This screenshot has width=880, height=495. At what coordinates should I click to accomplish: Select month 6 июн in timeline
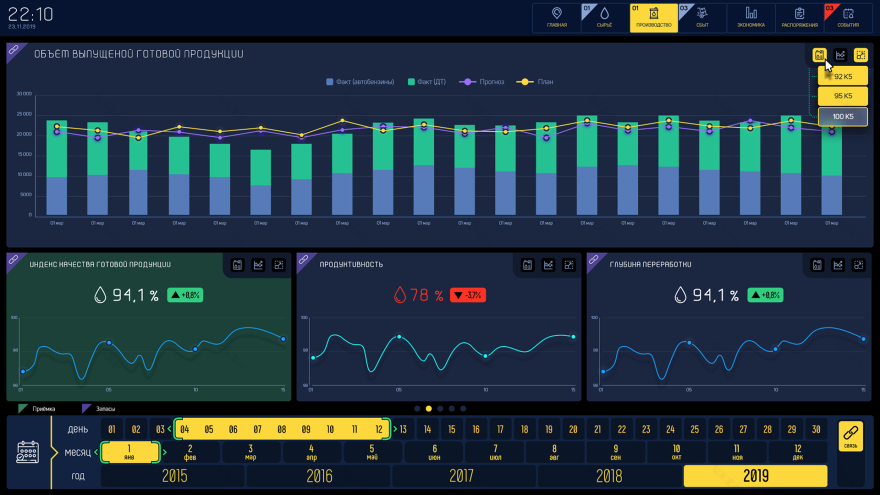(434, 452)
